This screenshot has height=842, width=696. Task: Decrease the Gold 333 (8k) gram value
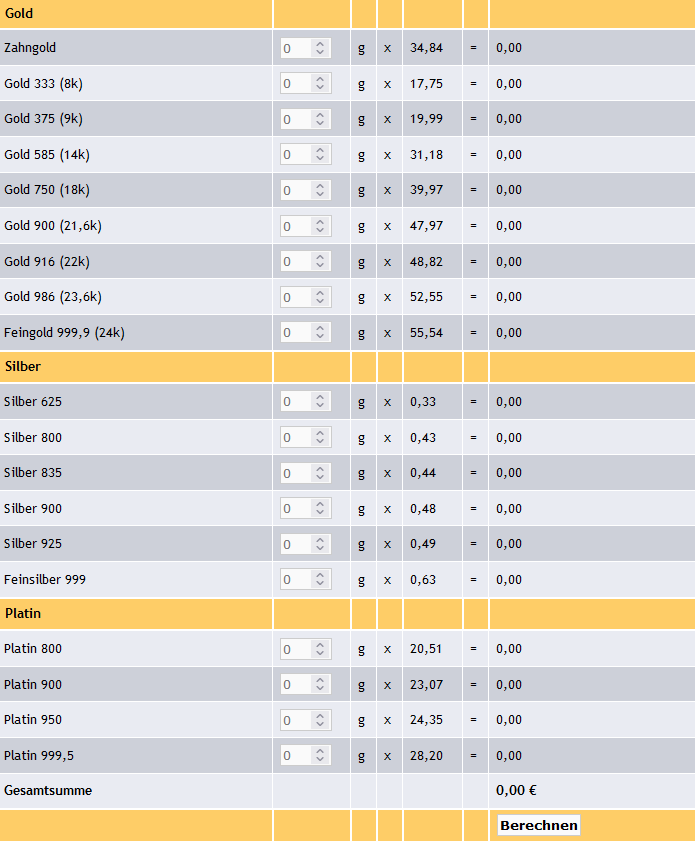coord(320,88)
